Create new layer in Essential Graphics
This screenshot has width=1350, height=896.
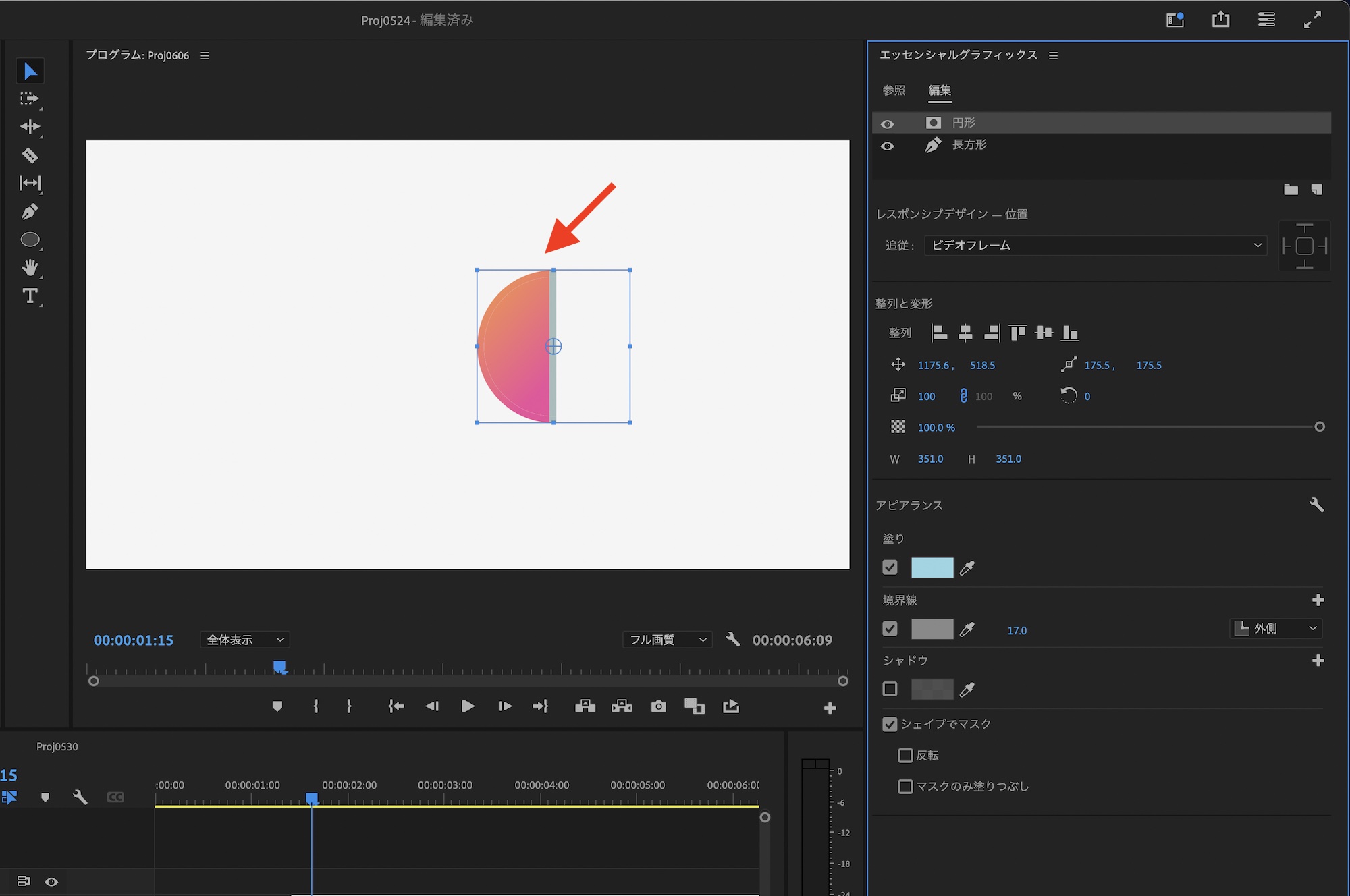(1316, 190)
